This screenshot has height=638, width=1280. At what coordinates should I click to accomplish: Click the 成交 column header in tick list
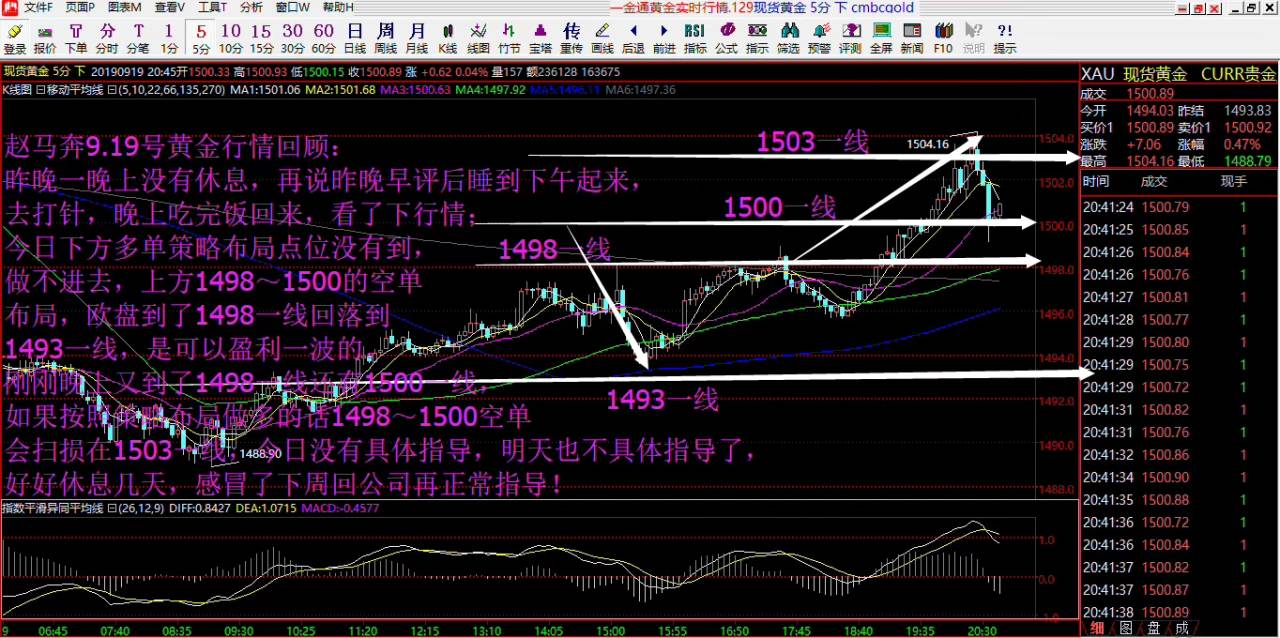[1153, 181]
